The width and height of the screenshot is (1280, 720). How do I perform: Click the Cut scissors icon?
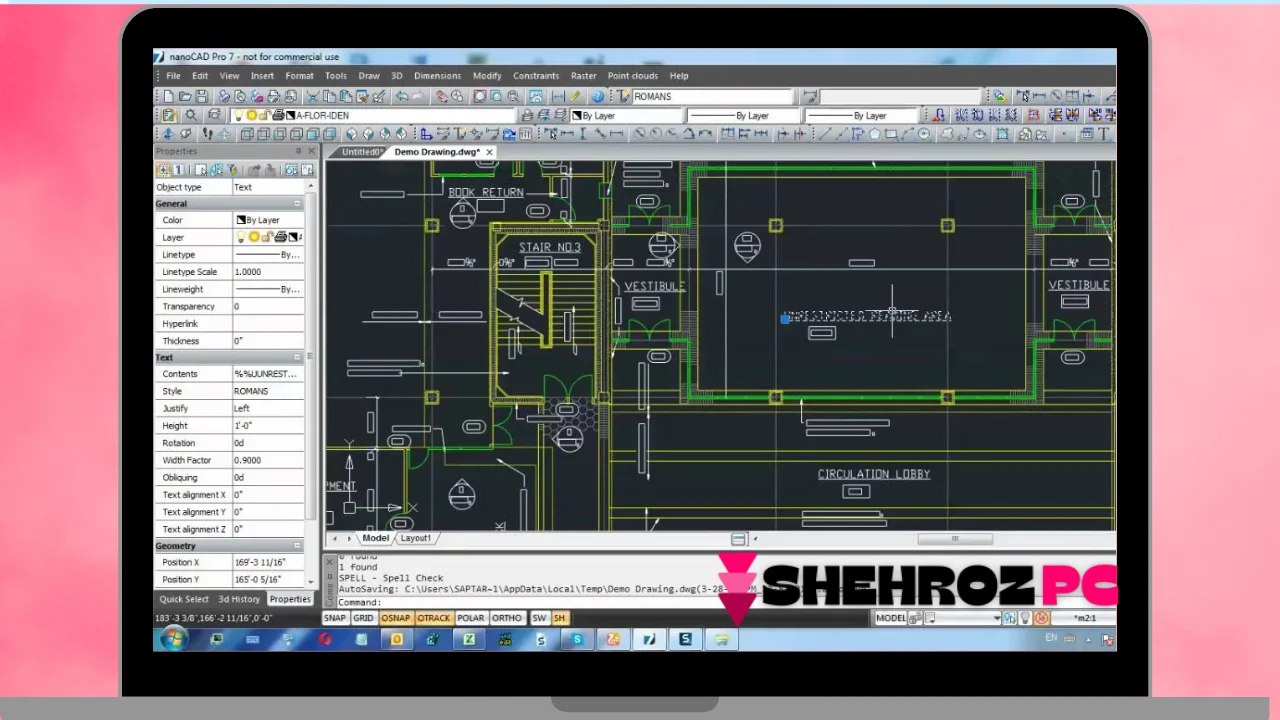pyautogui.click(x=313, y=96)
